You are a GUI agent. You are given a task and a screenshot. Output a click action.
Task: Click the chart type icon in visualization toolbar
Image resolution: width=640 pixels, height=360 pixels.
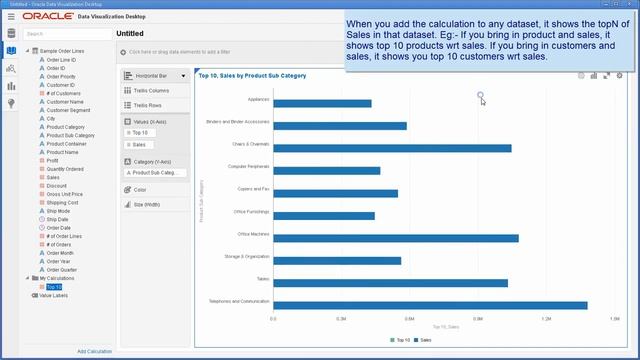click(594, 76)
